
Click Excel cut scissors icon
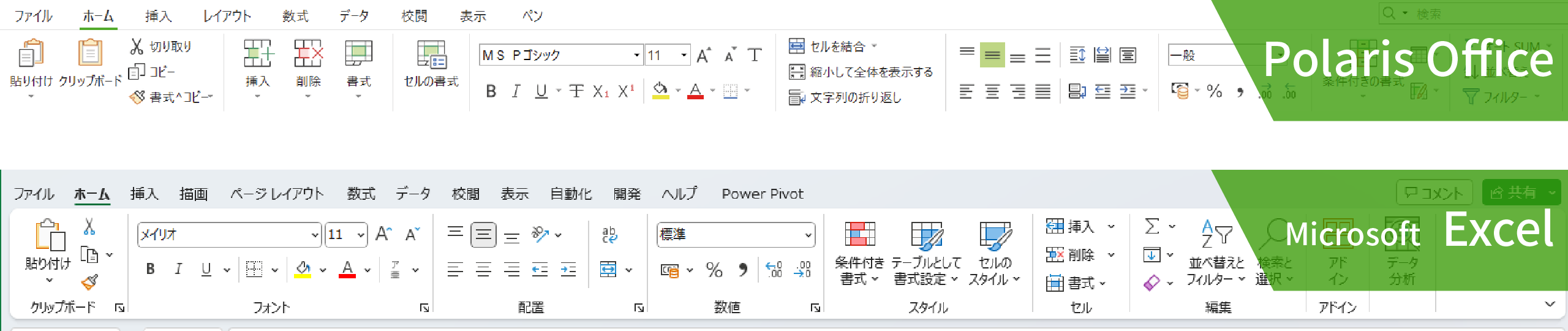[89, 227]
